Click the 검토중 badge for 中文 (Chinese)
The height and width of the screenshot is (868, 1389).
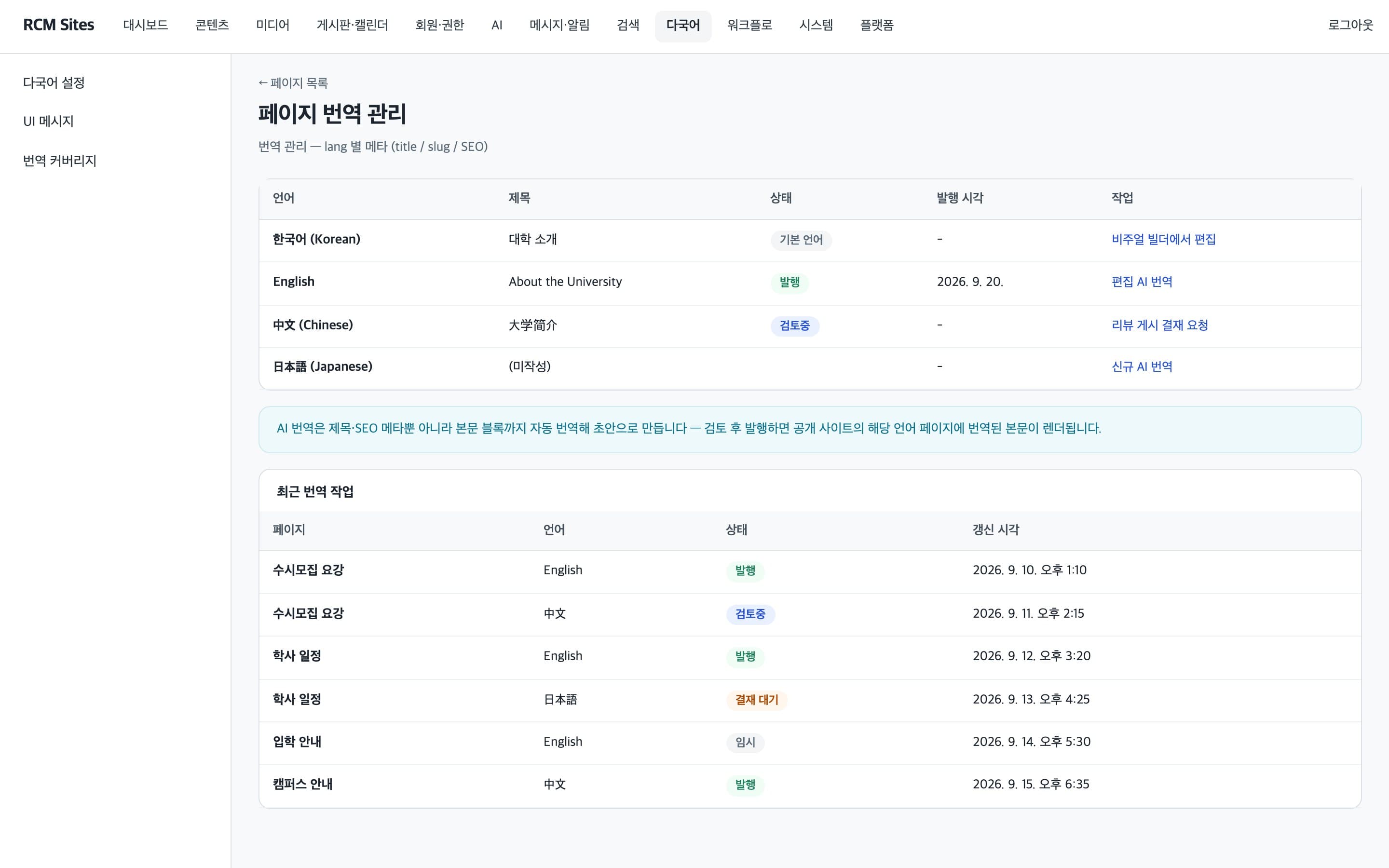(x=794, y=326)
